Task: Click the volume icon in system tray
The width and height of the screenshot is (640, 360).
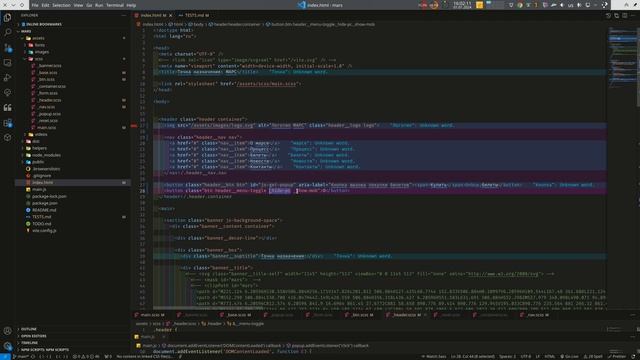Action: coord(562,5)
